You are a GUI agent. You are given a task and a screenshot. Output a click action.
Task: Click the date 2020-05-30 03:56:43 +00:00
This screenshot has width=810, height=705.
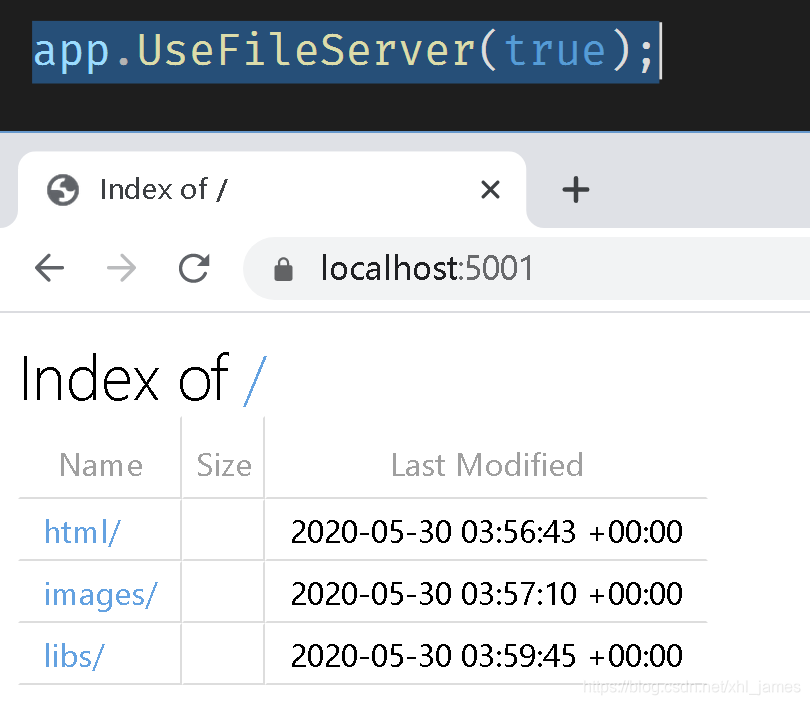click(487, 531)
